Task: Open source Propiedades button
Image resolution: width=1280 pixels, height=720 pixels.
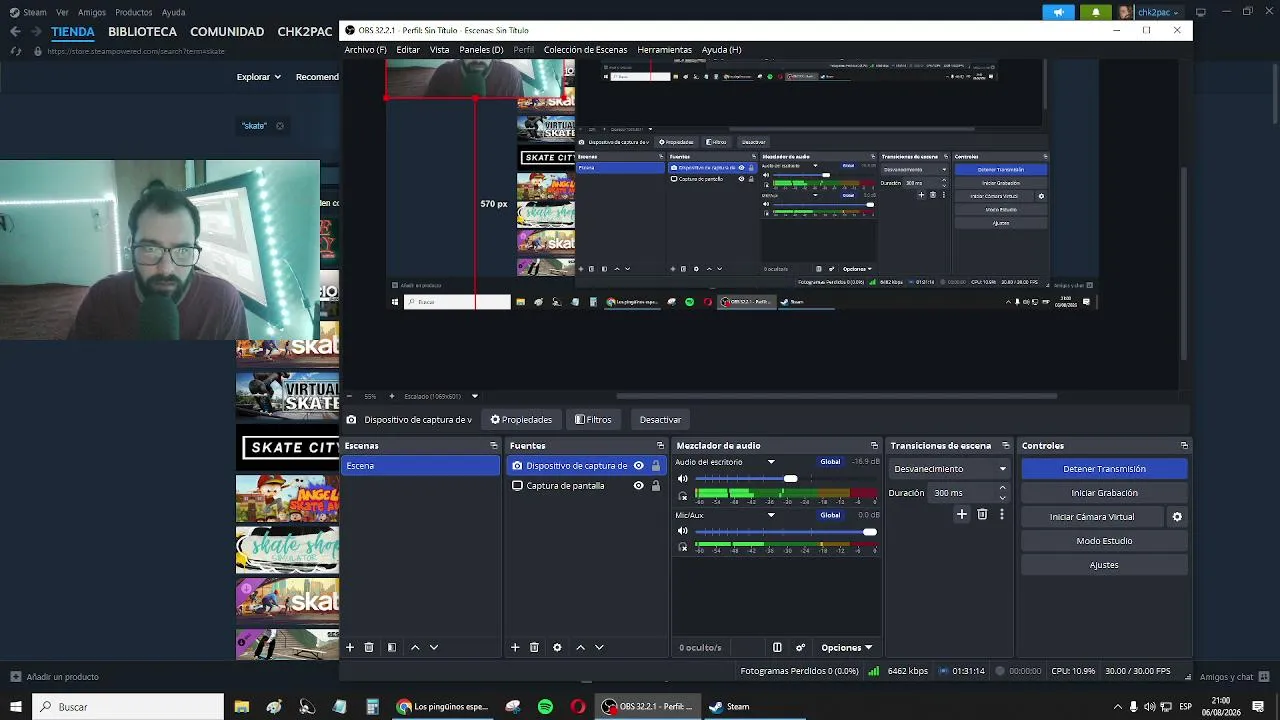Action: tap(521, 420)
